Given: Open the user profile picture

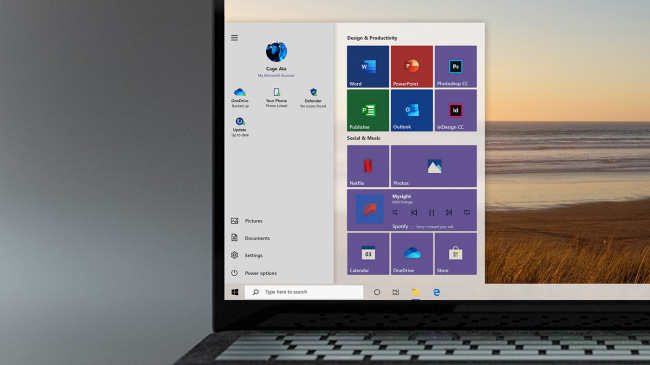Looking at the screenshot, I should coord(276,52).
